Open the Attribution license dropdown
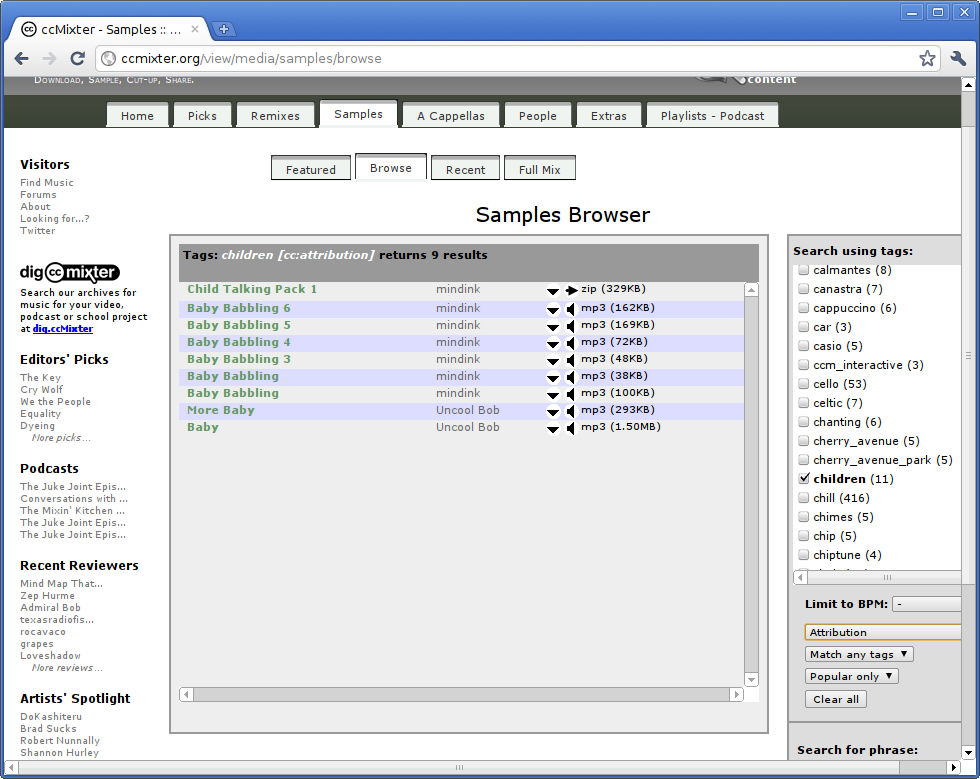The image size is (980, 779). tap(882, 632)
